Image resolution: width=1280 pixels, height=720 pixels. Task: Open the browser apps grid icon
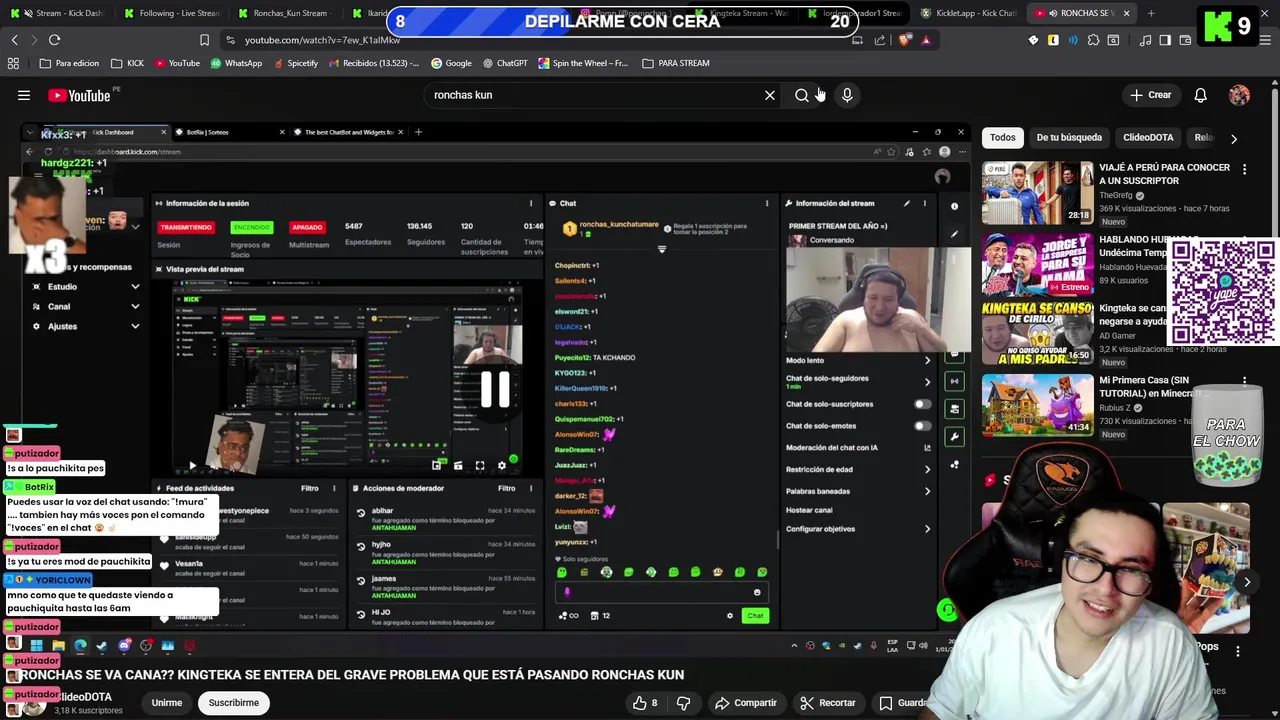pos(13,63)
